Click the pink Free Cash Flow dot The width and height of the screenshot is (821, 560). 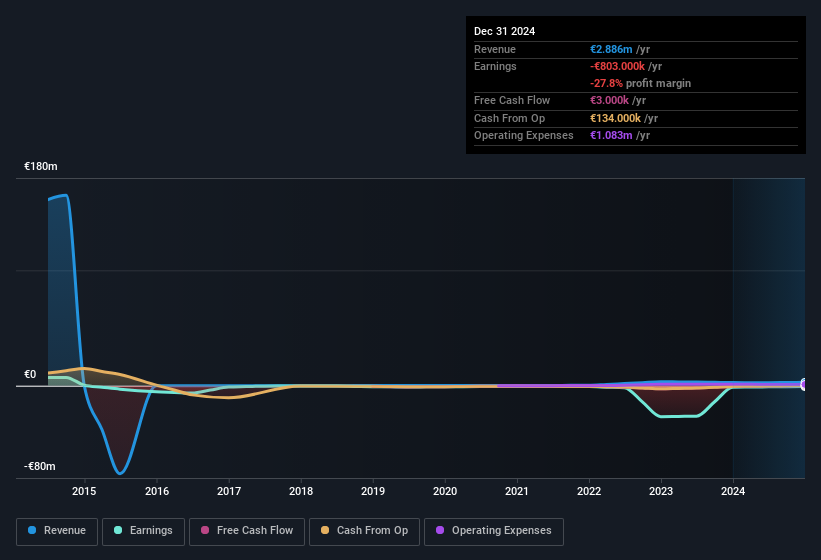(205, 530)
